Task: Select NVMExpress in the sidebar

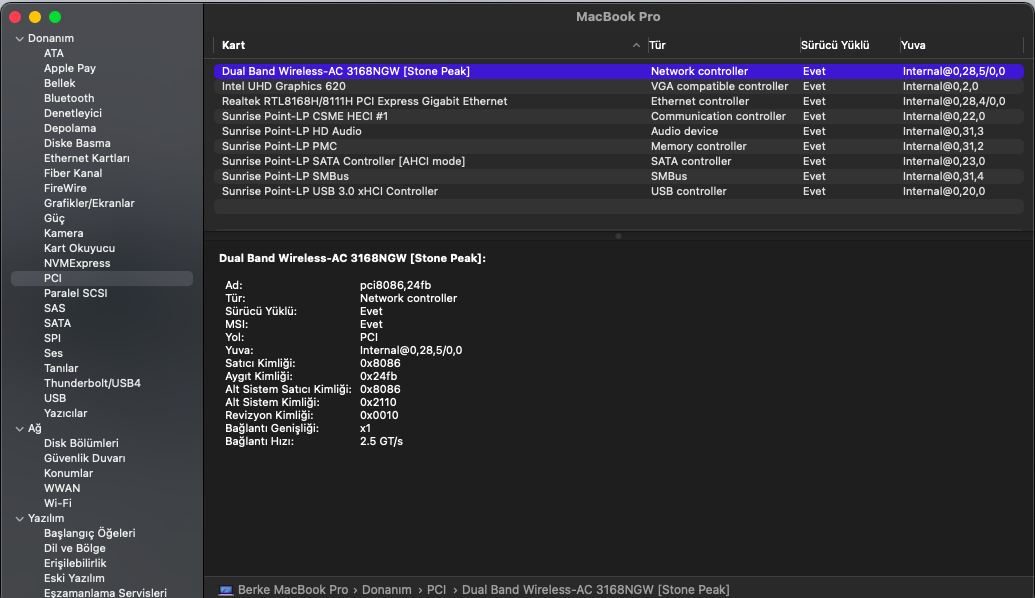Action: tap(77, 263)
